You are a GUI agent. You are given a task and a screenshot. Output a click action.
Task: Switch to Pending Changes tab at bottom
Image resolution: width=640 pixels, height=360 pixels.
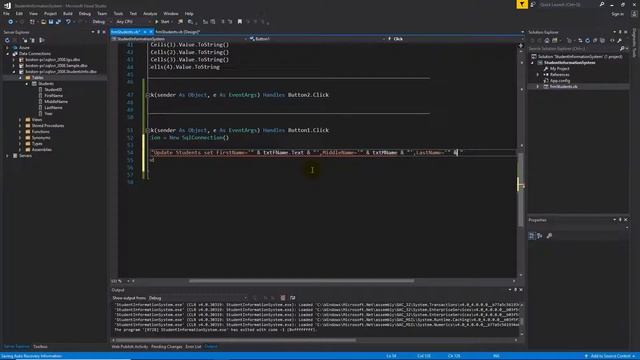[x=167, y=347]
